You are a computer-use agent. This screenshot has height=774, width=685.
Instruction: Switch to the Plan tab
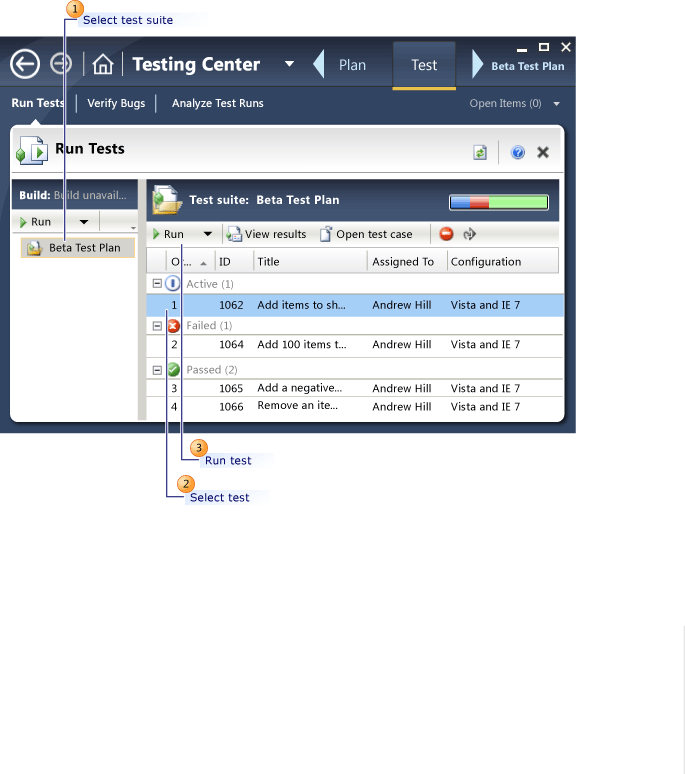352,65
